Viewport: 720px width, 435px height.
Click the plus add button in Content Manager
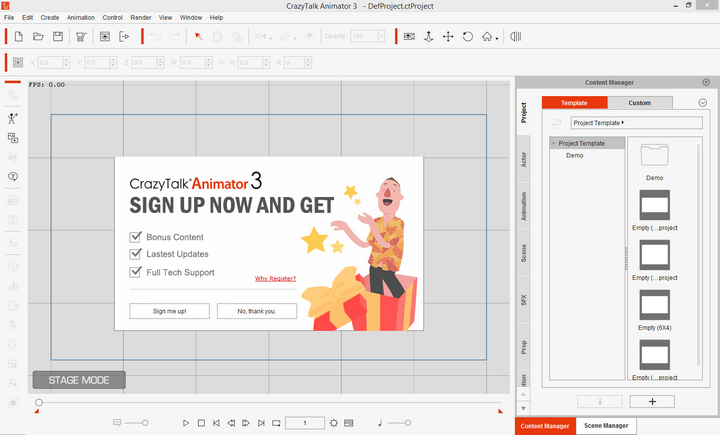pyautogui.click(x=652, y=401)
